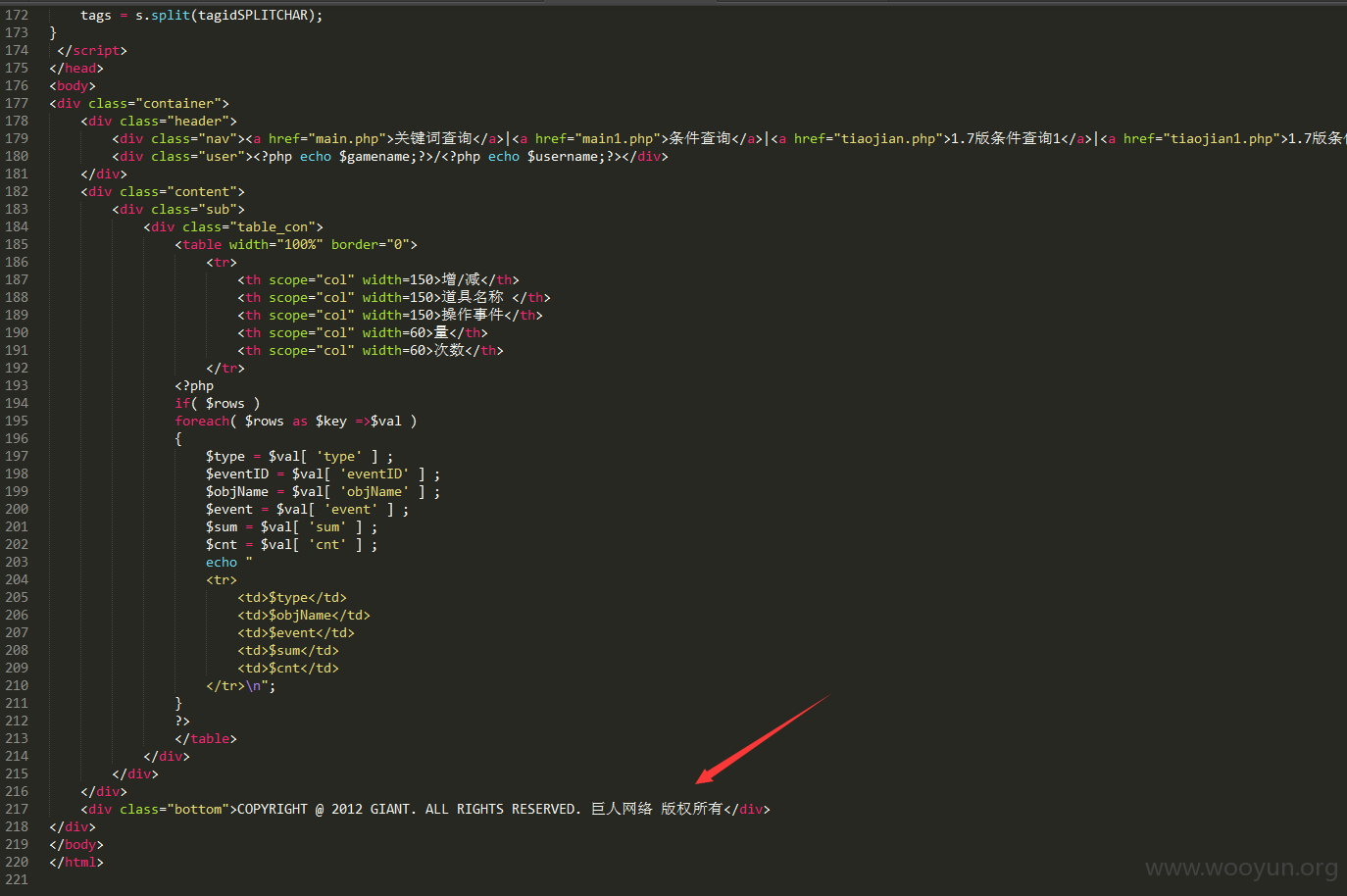Click line number 221 in the gutter
Screen dimensions: 1347x896
(x=17, y=879)
